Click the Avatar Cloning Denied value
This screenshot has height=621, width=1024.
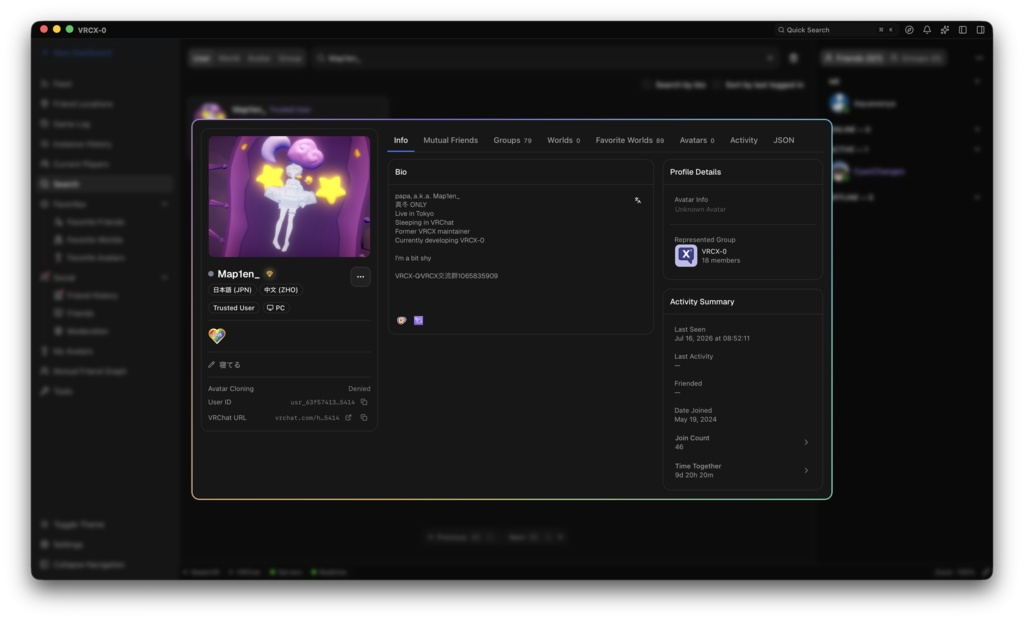(x=359, y=389)
